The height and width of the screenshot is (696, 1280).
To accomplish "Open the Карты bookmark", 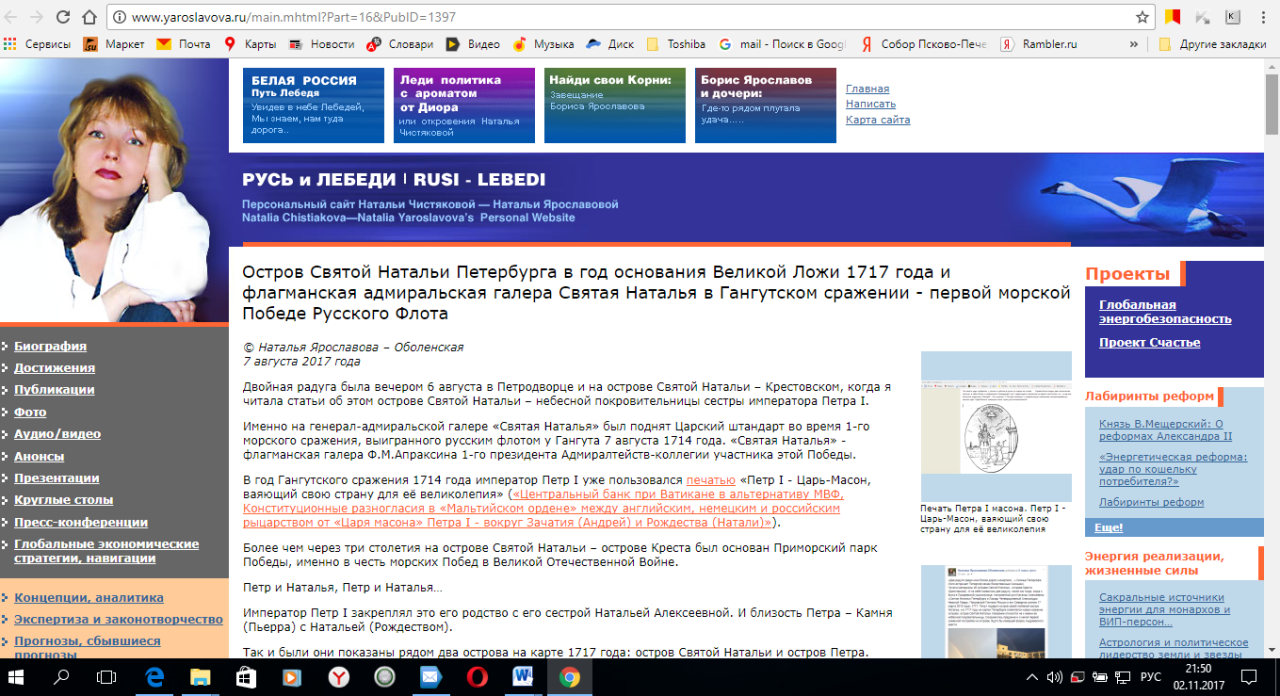I will [250, 44].
